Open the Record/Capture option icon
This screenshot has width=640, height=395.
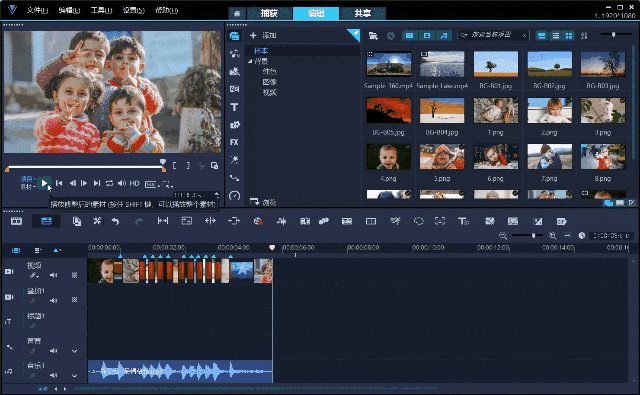(x=258, y=221)
